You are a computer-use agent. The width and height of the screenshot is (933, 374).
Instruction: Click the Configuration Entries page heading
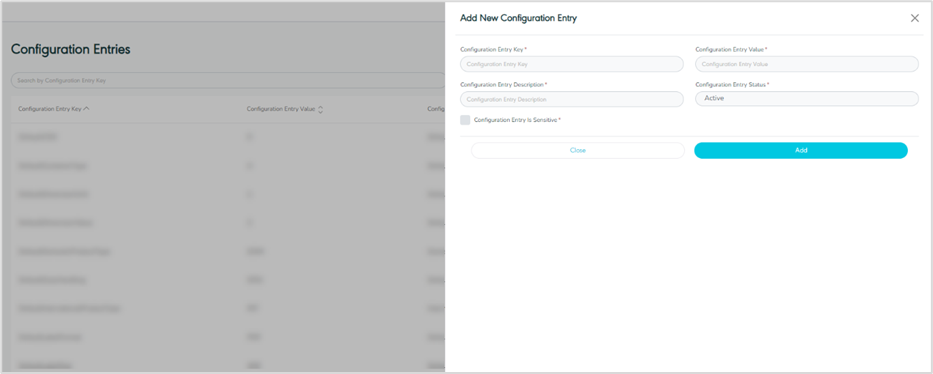[71, 50]
